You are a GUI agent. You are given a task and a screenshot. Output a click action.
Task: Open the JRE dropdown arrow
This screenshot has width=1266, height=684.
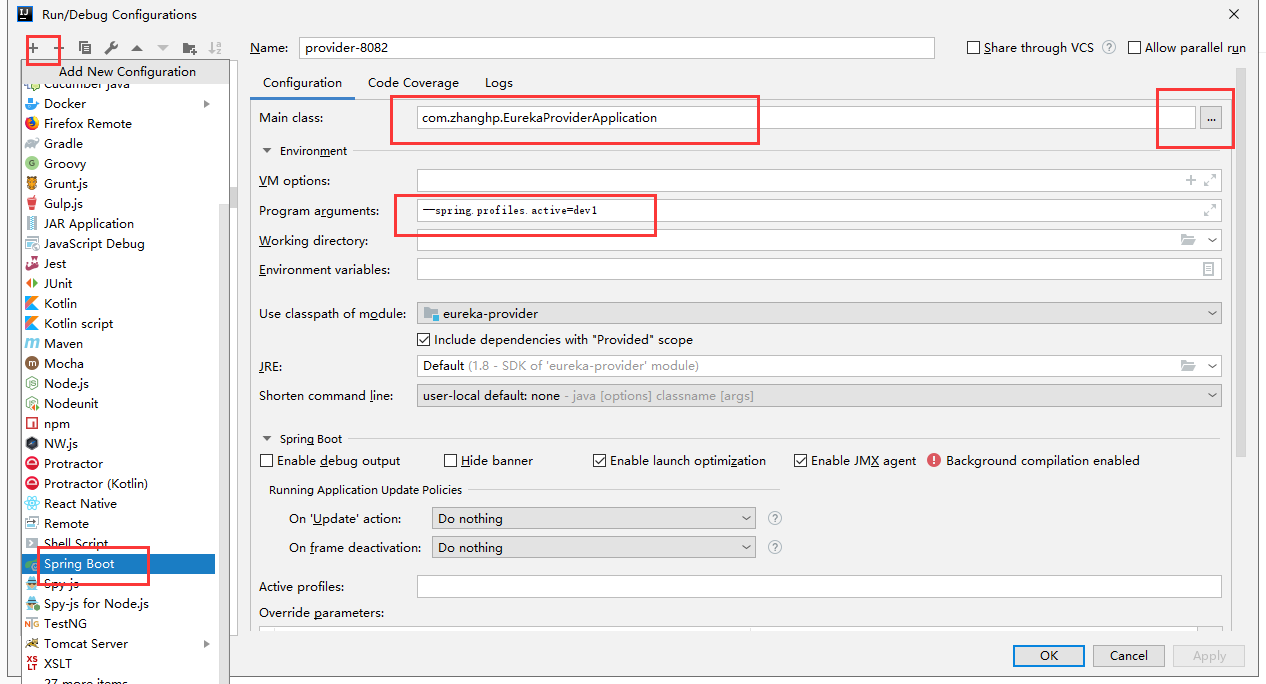click(1212, 366)
